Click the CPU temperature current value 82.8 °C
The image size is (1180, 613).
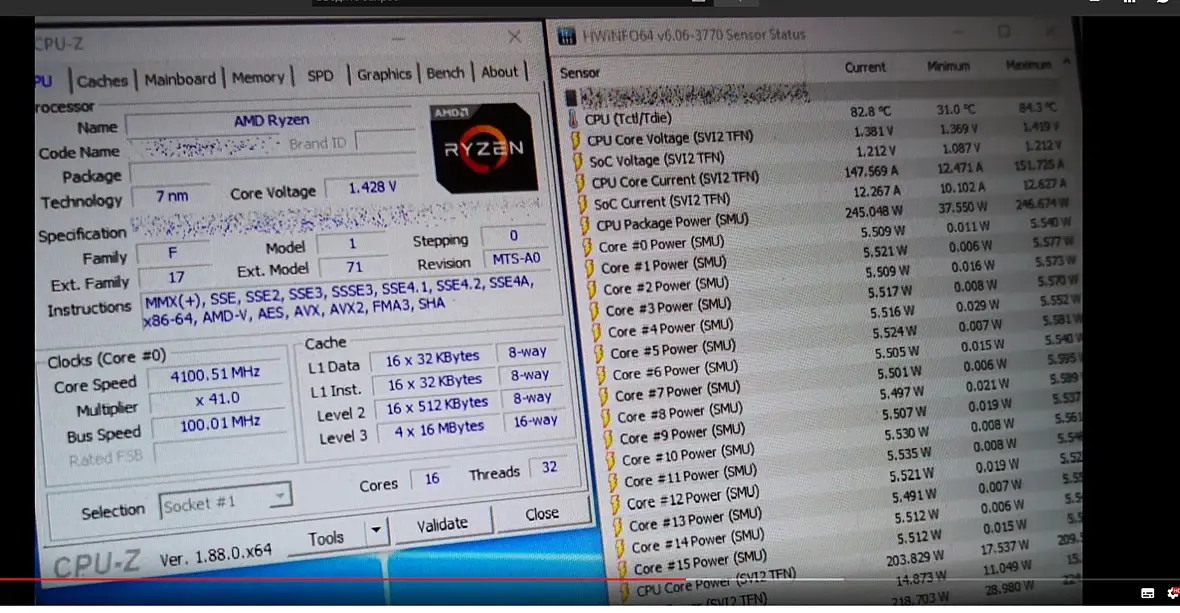(871, 111)
